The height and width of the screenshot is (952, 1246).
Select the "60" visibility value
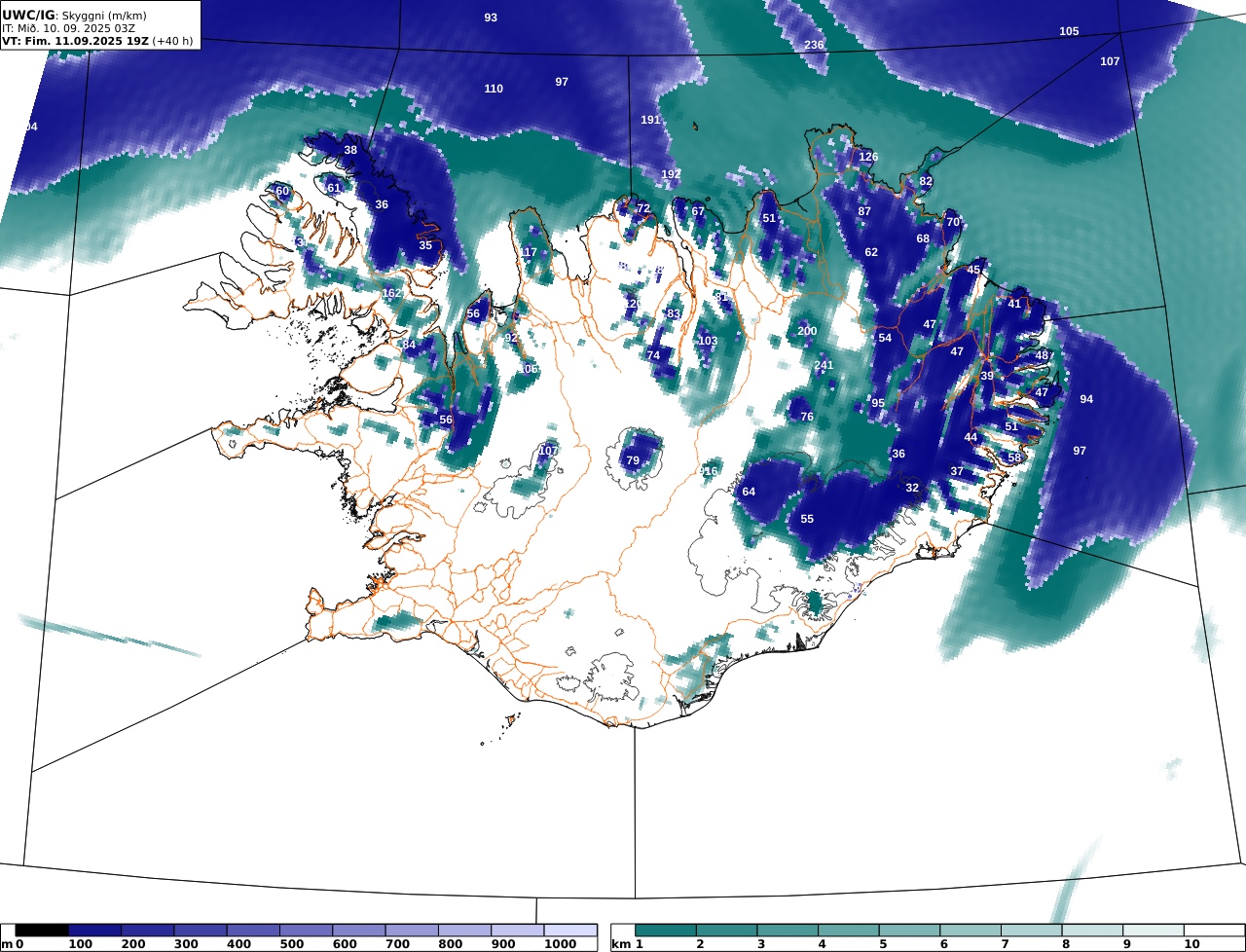pyautogui.click(x=282, y=191)
